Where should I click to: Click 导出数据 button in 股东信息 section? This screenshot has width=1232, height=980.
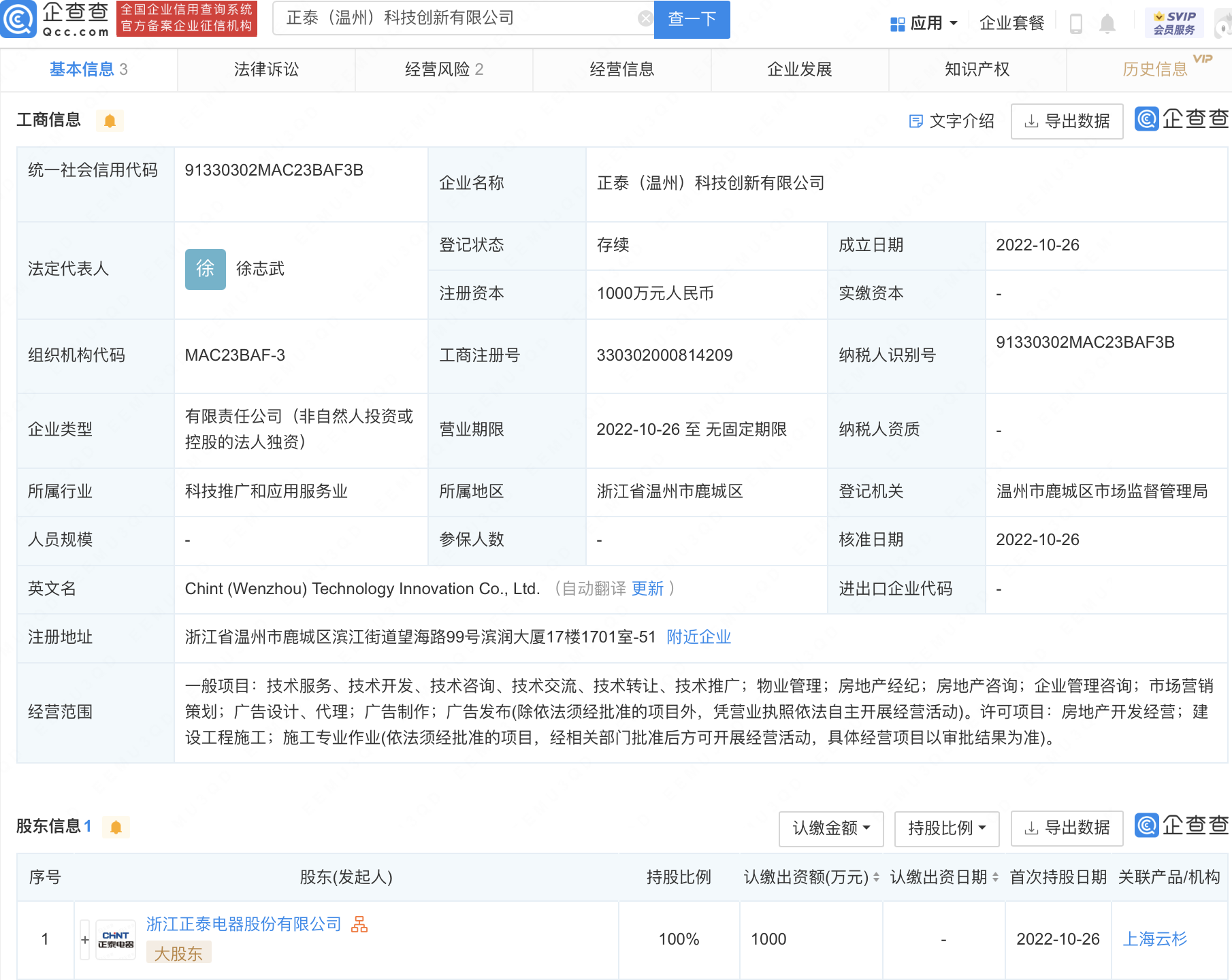coord(1067,828)
